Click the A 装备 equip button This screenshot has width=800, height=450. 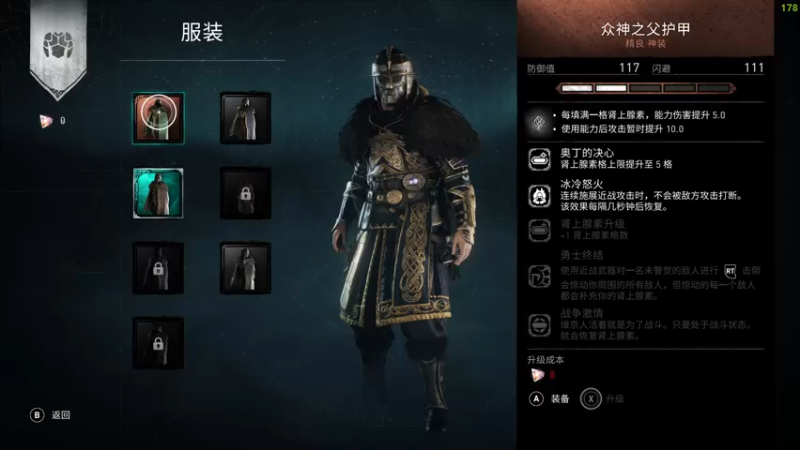[x=549, y=399]
